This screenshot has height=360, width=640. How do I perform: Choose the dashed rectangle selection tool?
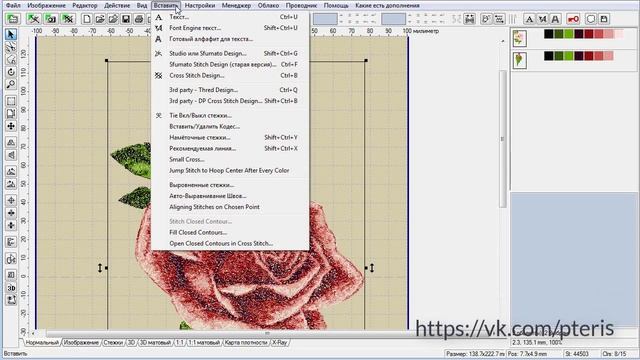(x=11, y=101)
